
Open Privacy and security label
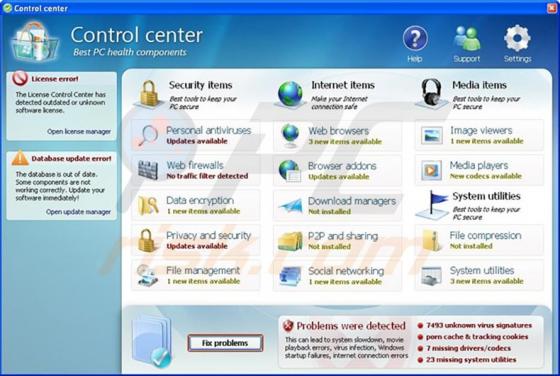[209, 235]
